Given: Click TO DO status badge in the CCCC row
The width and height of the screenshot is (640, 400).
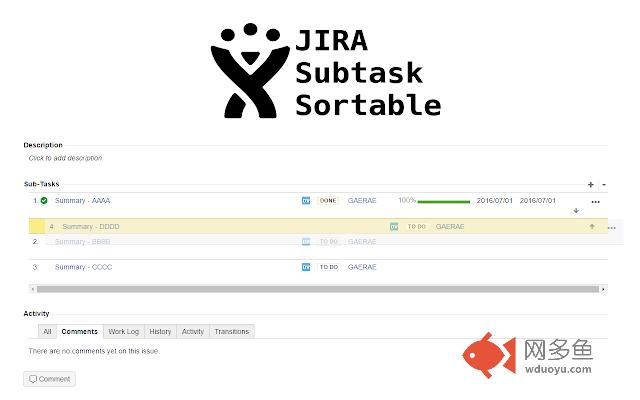Looking at the screenshot, I should (329, 267).
